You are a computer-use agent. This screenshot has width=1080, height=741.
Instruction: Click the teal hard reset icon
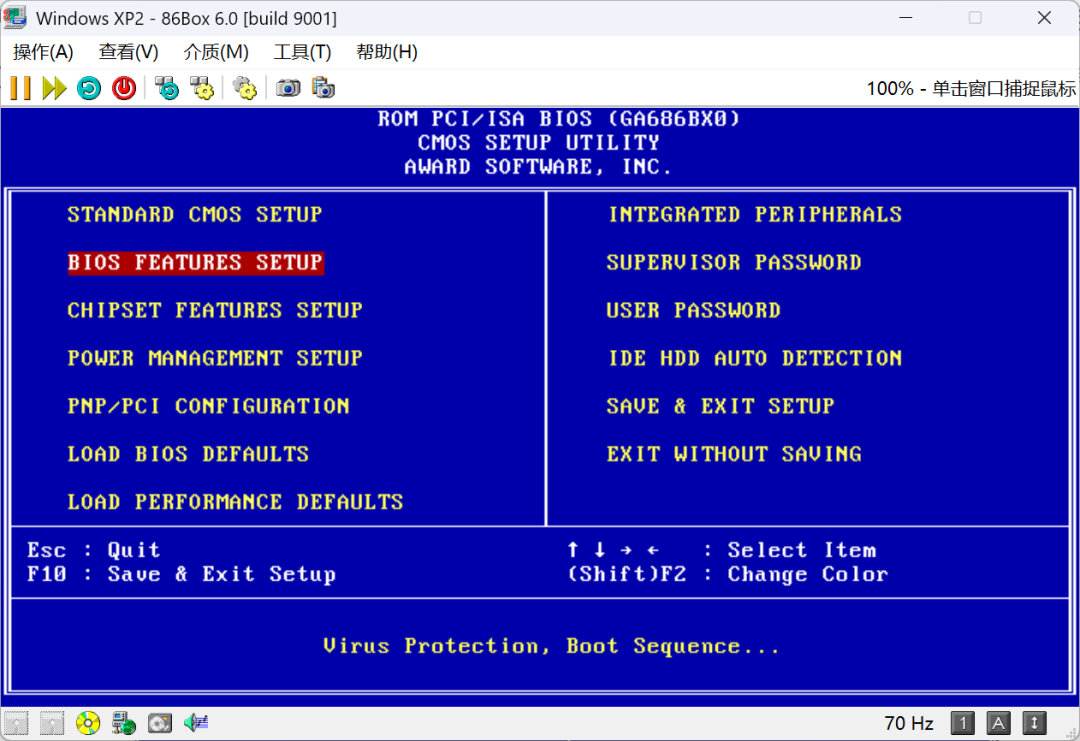[x=89, y=88]
